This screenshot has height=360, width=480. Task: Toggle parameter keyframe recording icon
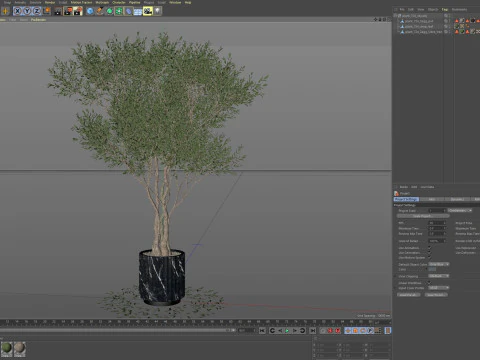[x=370, y=330]
